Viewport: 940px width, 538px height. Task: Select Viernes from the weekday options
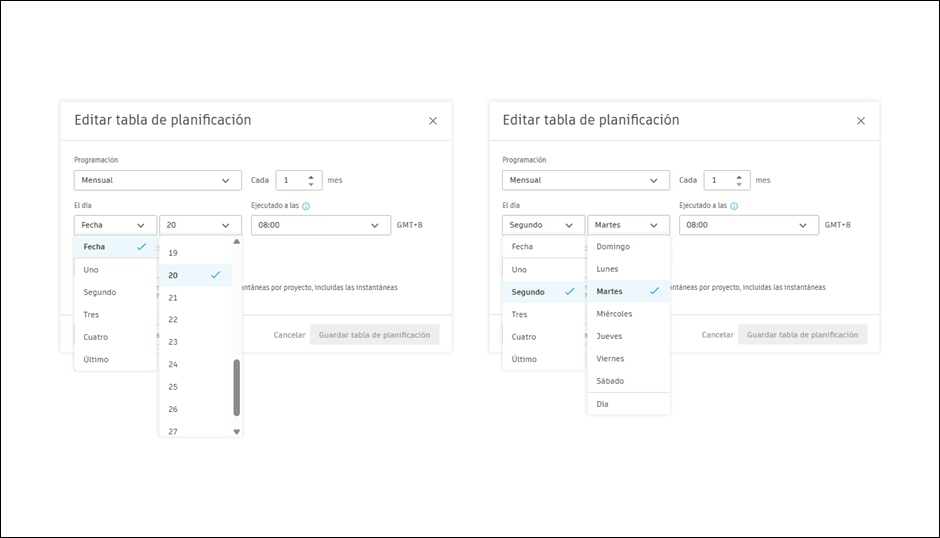[x=610, y=358]
